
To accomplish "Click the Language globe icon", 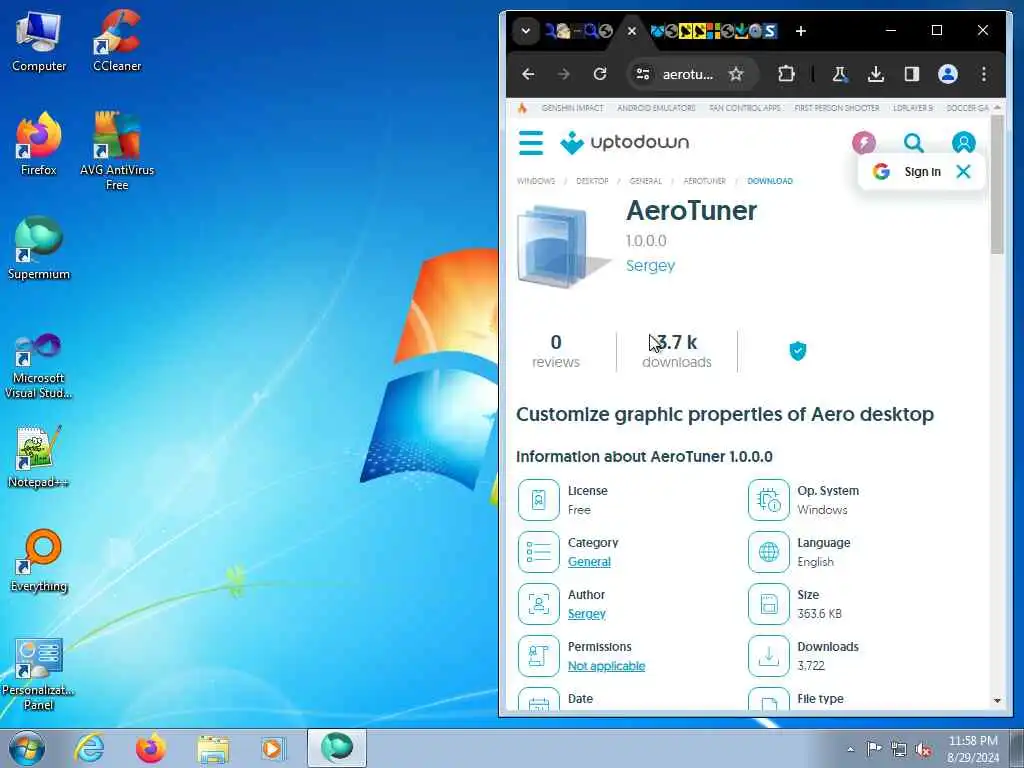I will (x=769, y=552).
